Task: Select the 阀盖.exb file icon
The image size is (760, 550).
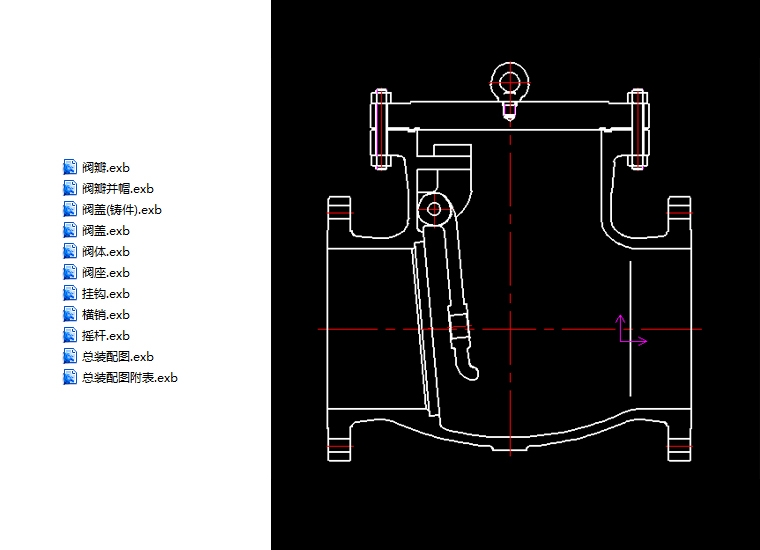Action: coord(69,230)
